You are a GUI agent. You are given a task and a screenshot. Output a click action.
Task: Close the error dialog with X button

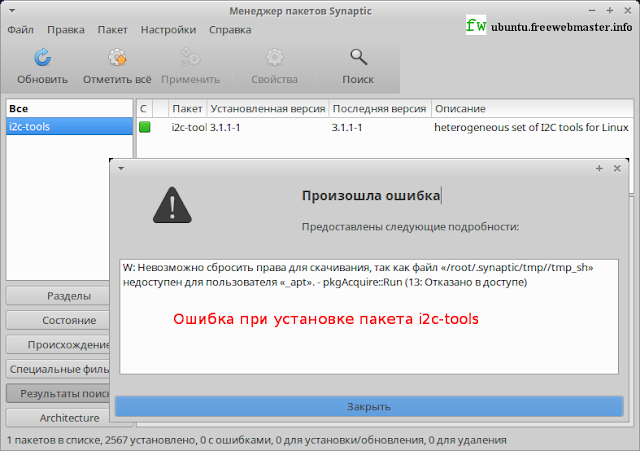tap(617, 168)
